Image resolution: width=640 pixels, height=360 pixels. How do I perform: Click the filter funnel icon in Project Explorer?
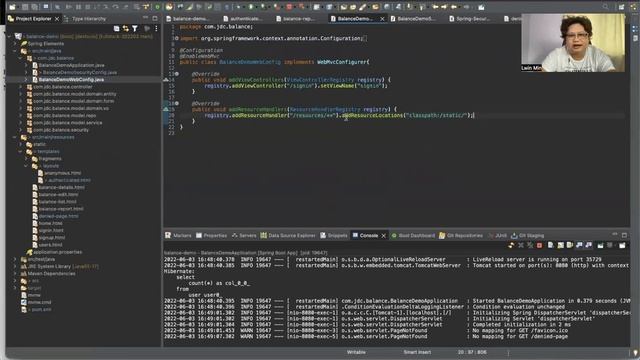135,29
